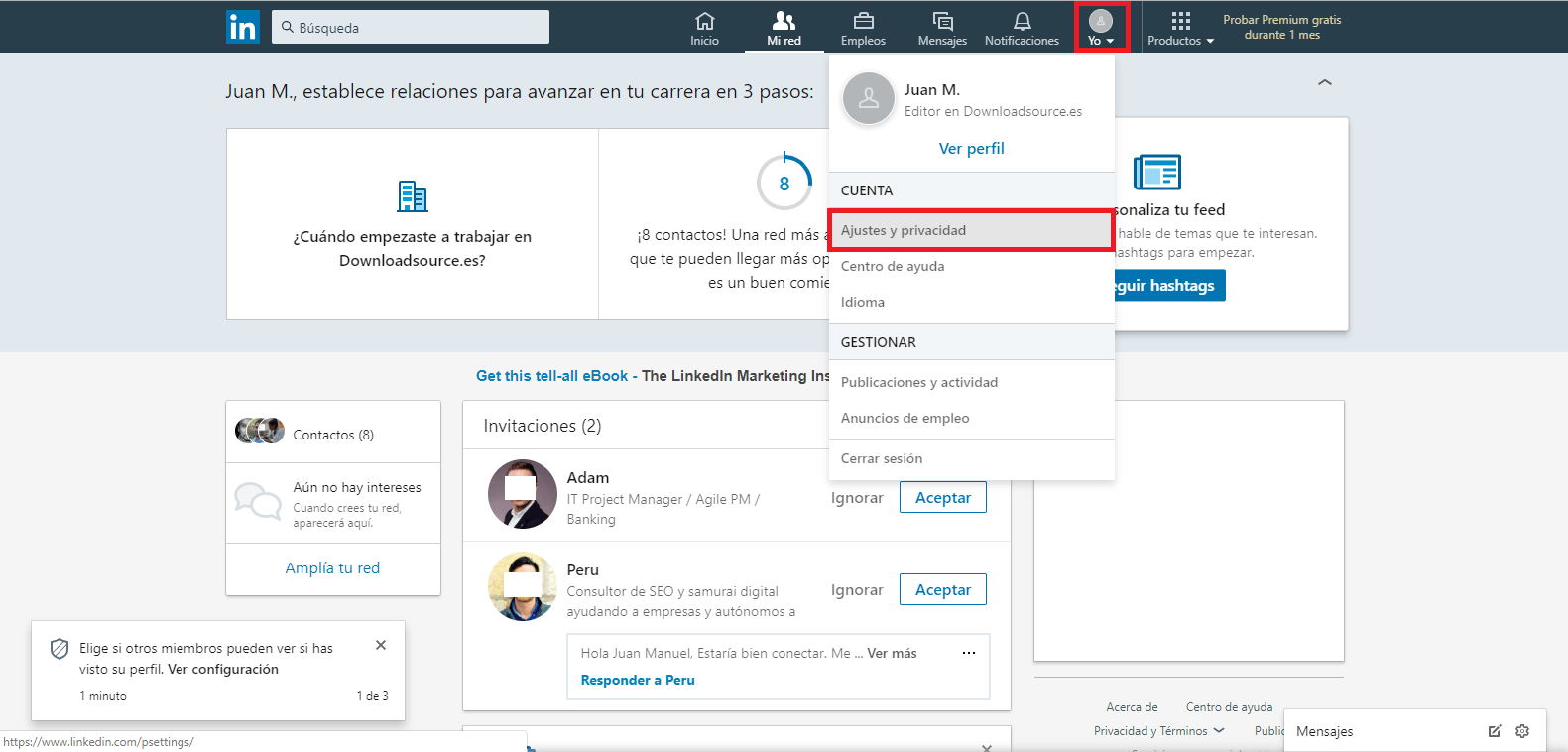This screenshot has height=752, width=1568.
Task: Click Responder a Peru
Action: tap(638, 680)
